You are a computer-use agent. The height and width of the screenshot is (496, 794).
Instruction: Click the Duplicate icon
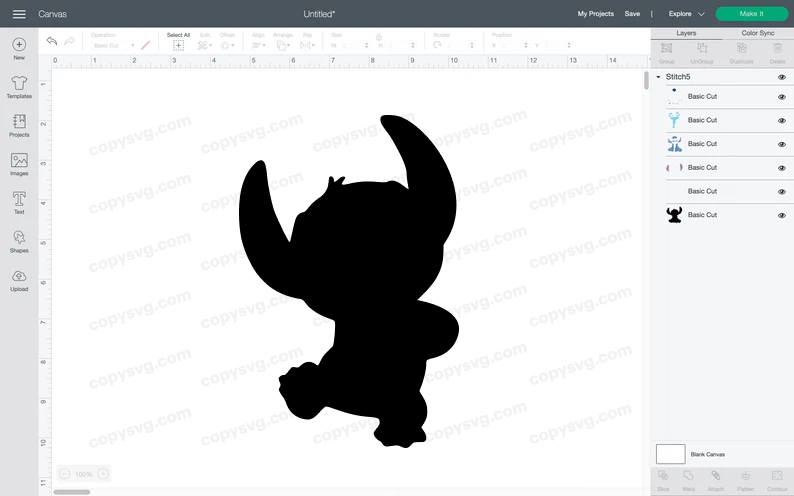[741, 48]
